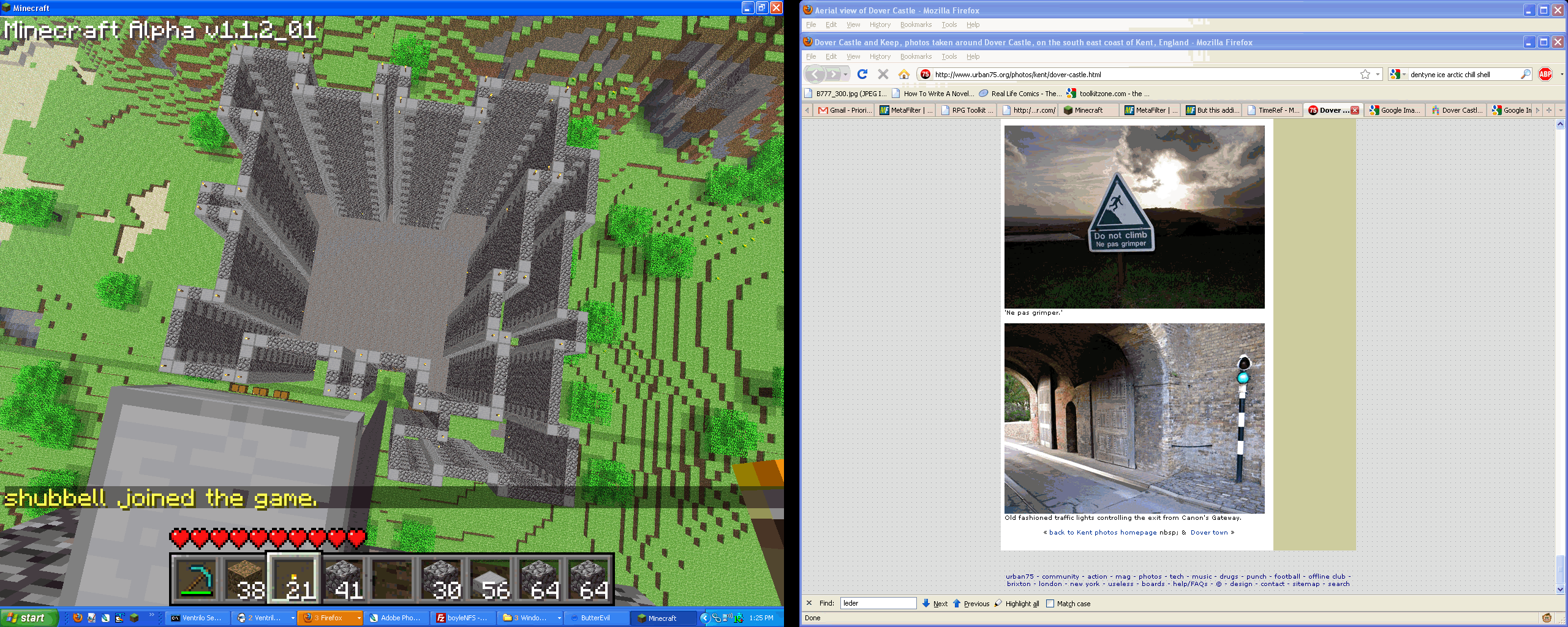
Task: Click the Windows start button
Action: [29, 618]
